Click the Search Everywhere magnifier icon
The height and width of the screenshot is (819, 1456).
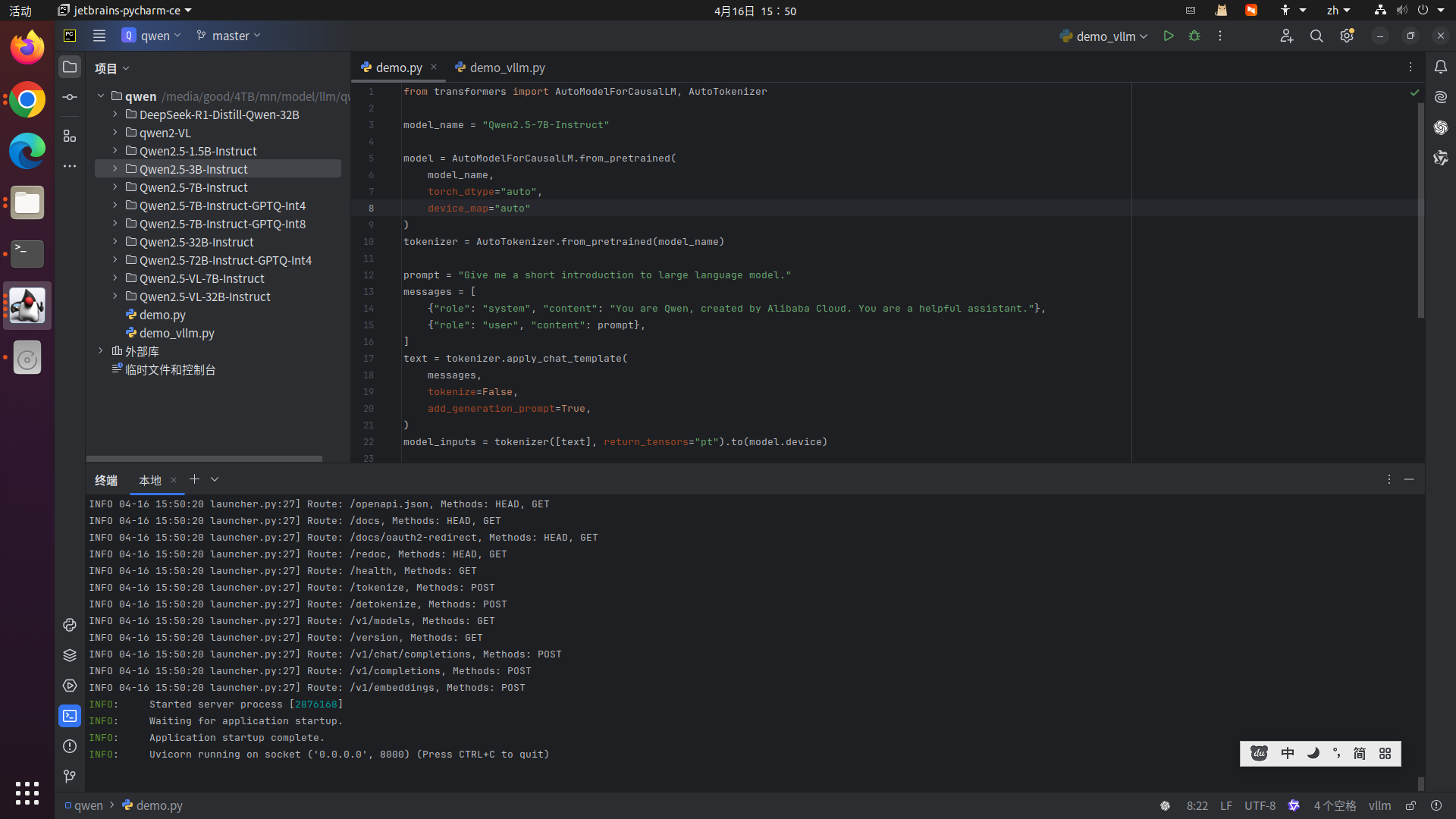(1316, 36)
